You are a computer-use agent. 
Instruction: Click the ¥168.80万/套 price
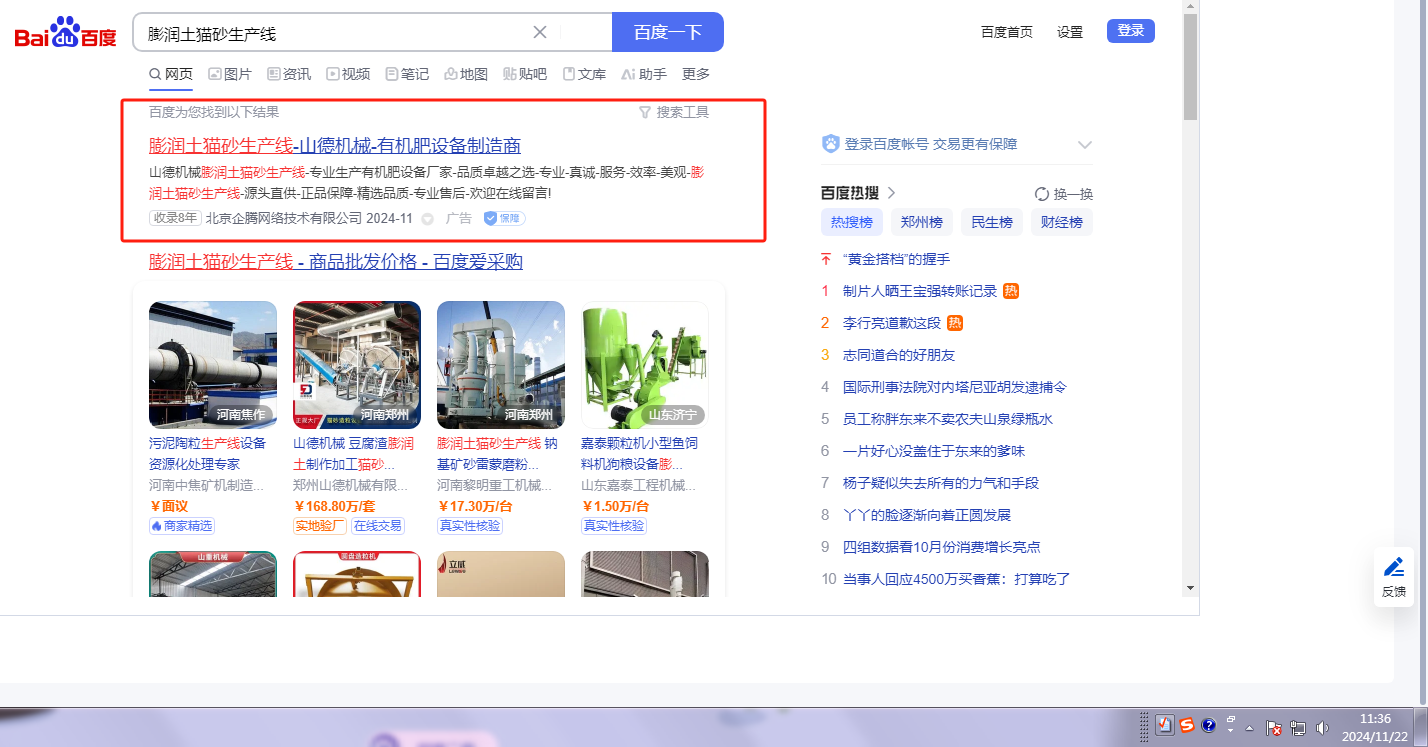[333, 506]
